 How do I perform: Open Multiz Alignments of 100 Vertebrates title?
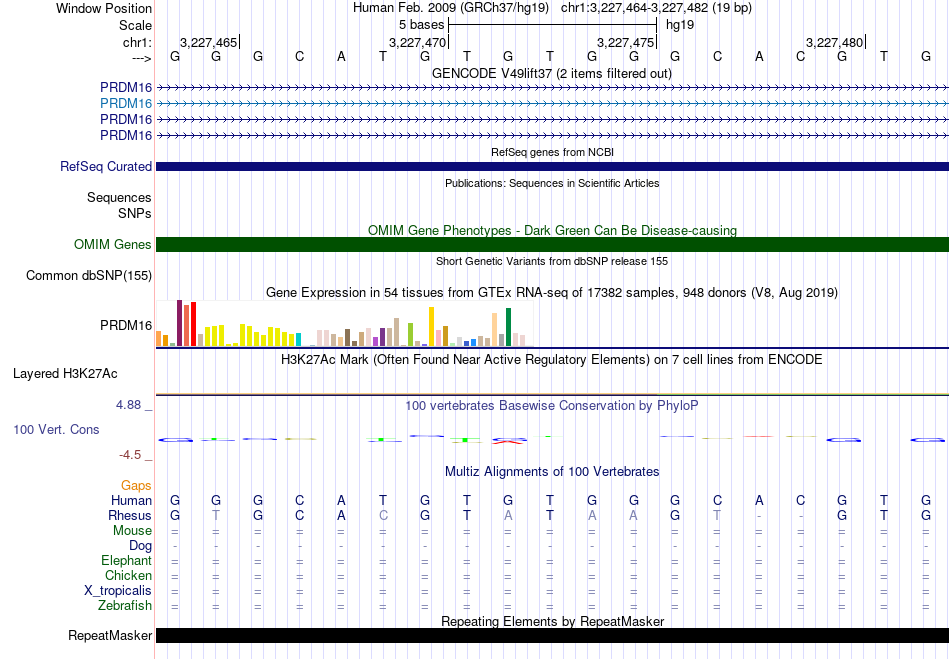tap(552, 471)
